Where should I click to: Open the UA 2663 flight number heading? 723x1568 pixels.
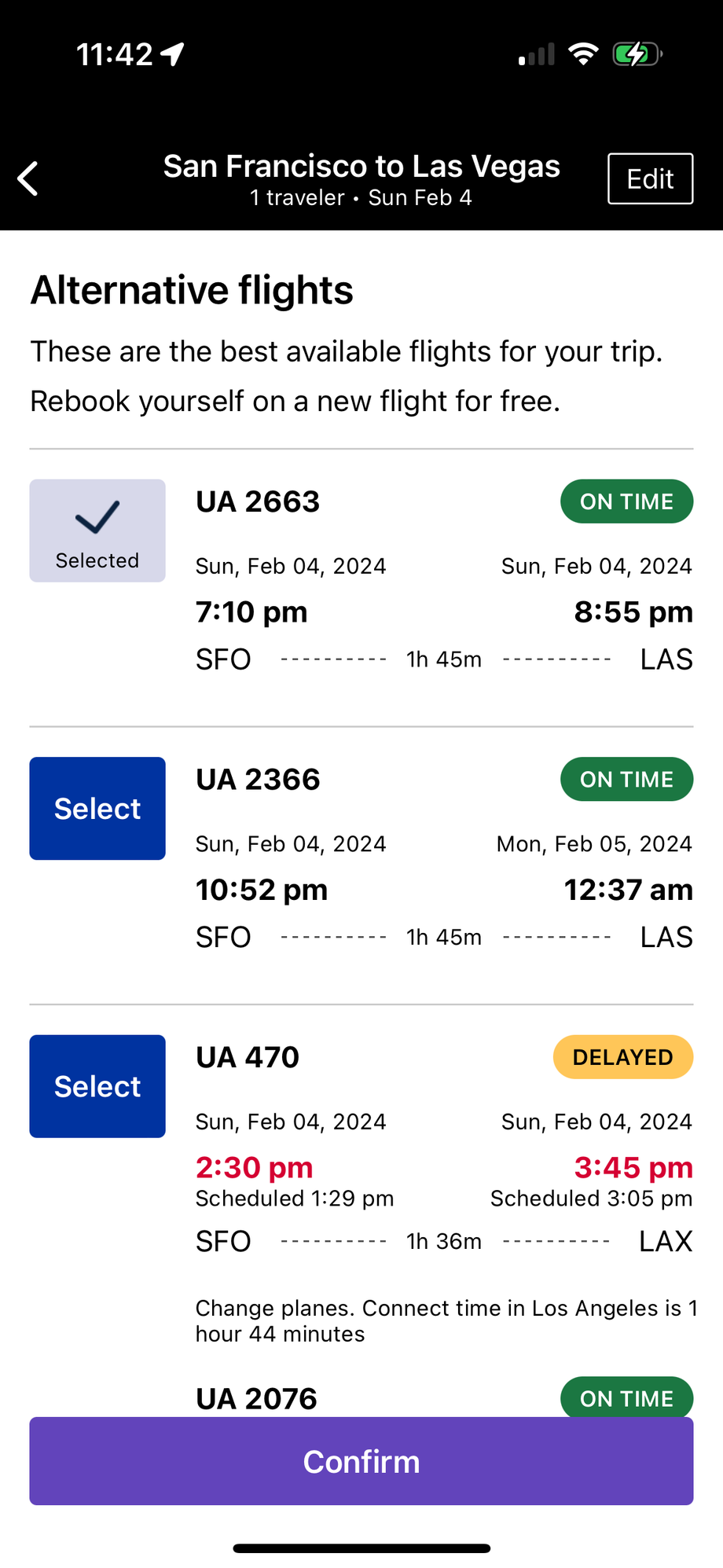coord(258,501)
